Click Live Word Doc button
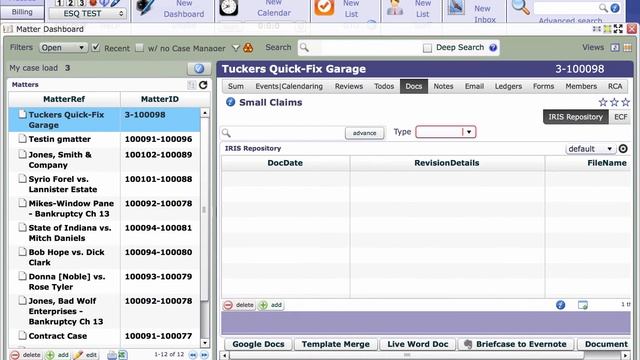The width and height of the screenshot is (640, 360). [418, 344]
